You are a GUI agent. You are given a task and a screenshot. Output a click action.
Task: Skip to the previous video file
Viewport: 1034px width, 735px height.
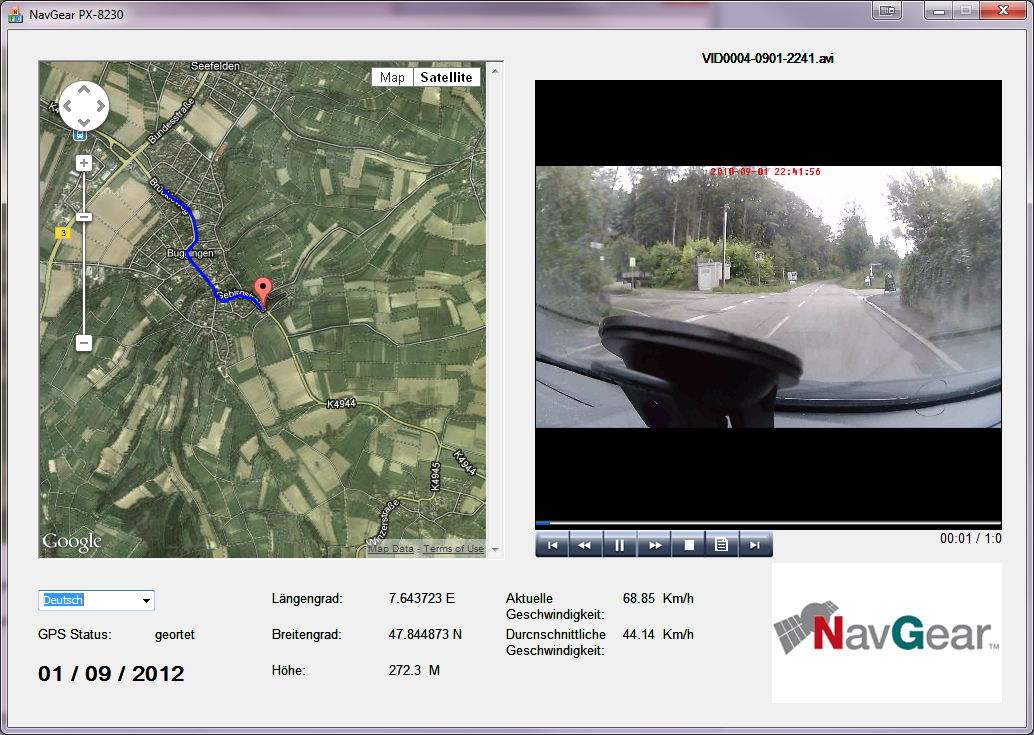(x=551, y=545)
